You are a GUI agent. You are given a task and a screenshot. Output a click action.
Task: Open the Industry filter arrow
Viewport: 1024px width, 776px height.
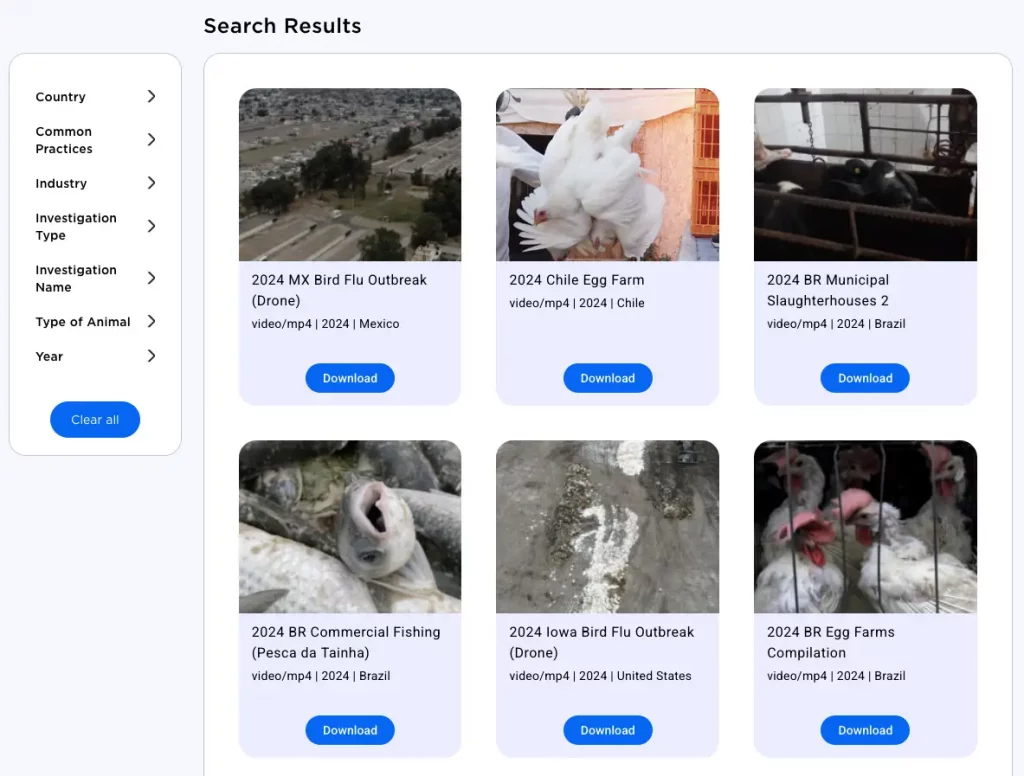pyautogui.click(x=151, y=183)
